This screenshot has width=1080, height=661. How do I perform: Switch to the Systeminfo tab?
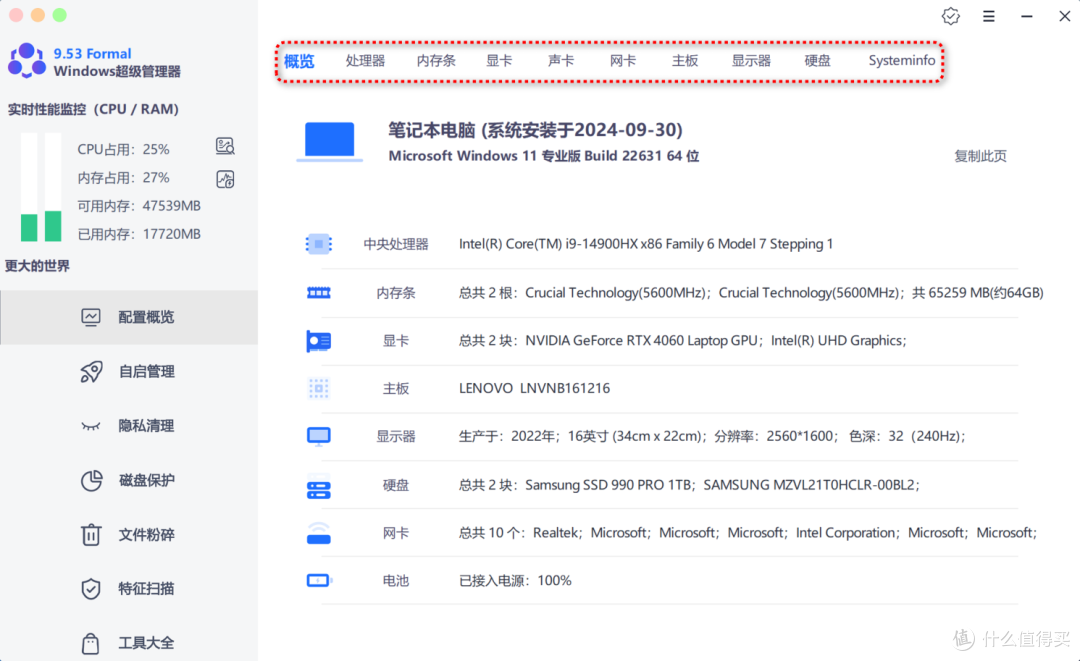point(902,61)
